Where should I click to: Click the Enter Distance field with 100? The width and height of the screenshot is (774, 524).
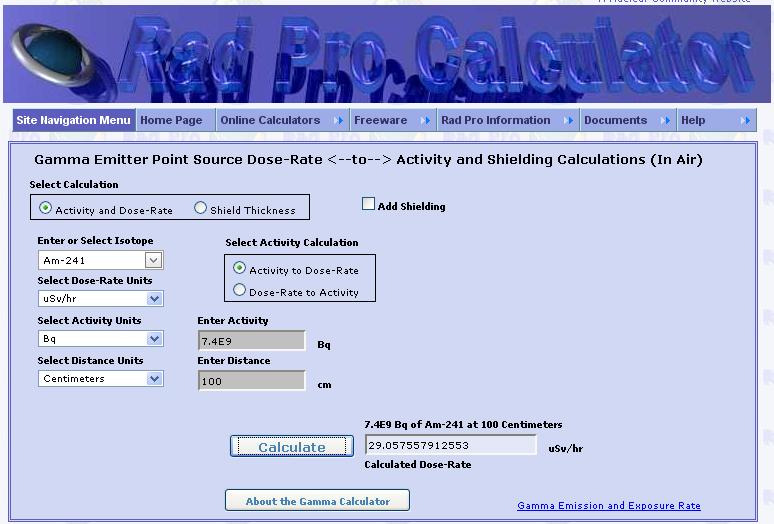tap(252, 381)
